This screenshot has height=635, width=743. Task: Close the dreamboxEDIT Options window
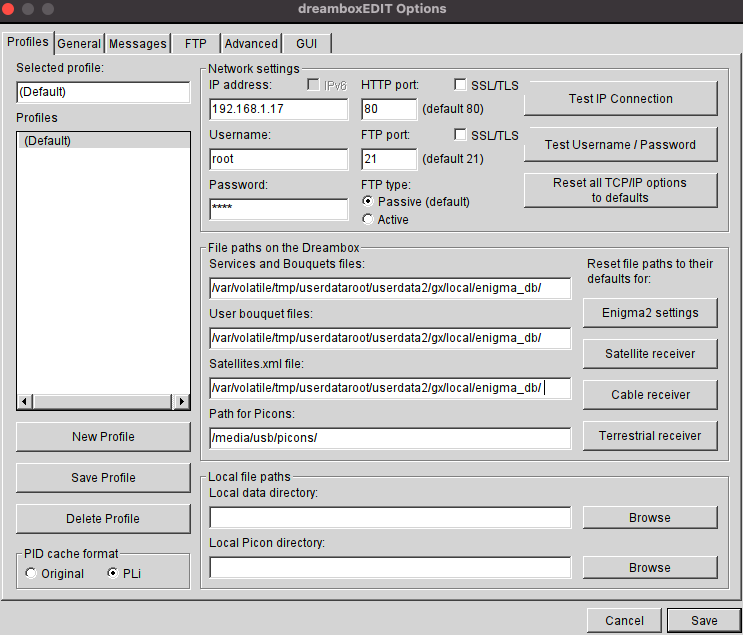click(x=12, y=9)
